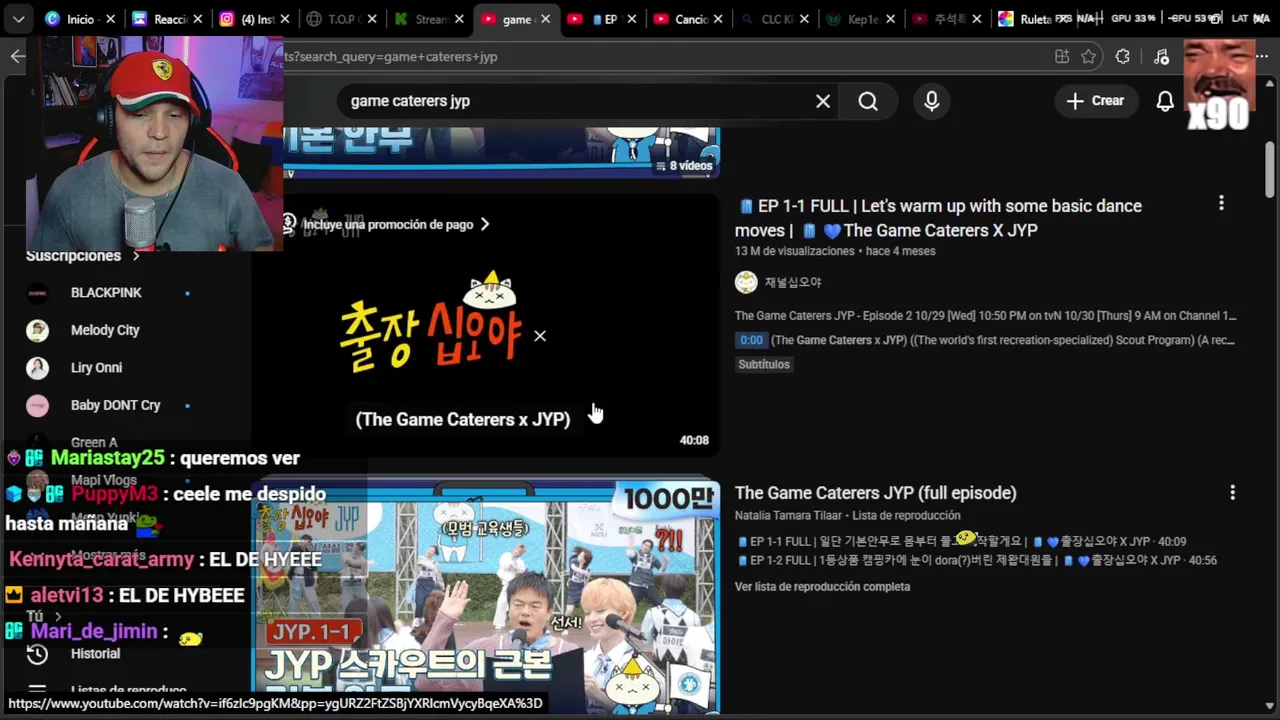
Task: Open the notifications bell
Action: (1165, 101)
